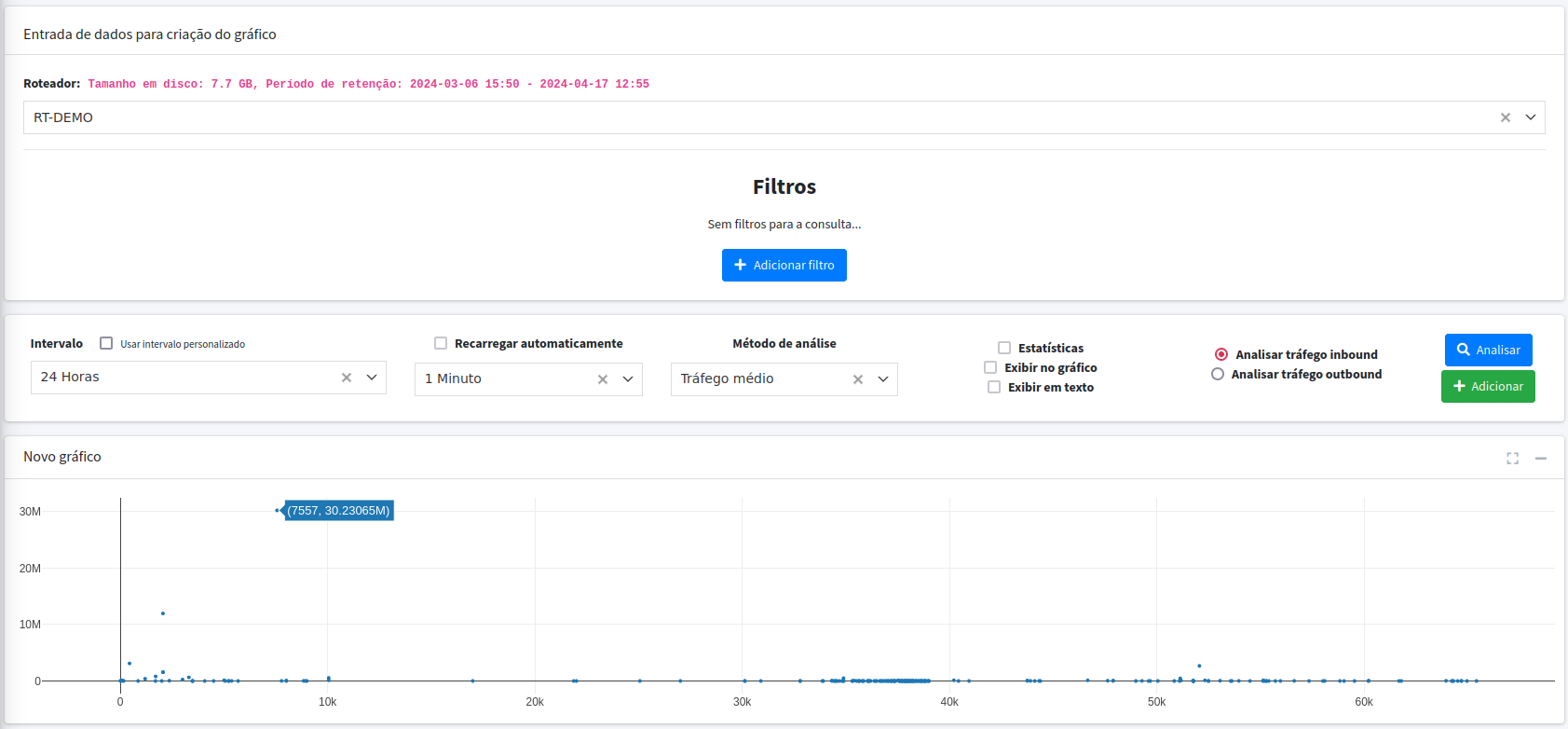Image resolution: width=1568 pixels, height=729 pixels.
Task: Click the 50k x-axis tick label
Action: 1156,702
